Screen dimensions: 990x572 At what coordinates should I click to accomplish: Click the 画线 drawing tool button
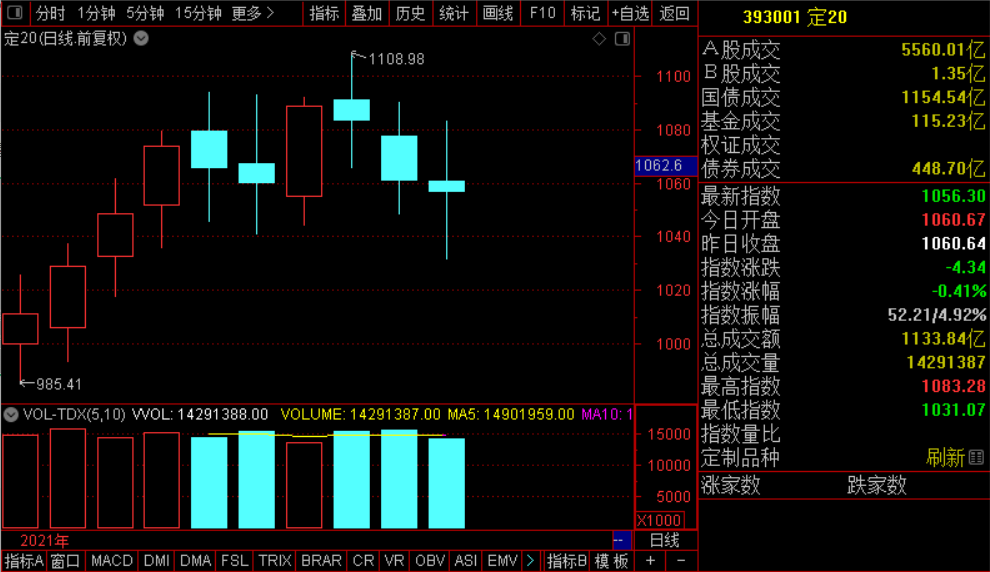(498, 13)
